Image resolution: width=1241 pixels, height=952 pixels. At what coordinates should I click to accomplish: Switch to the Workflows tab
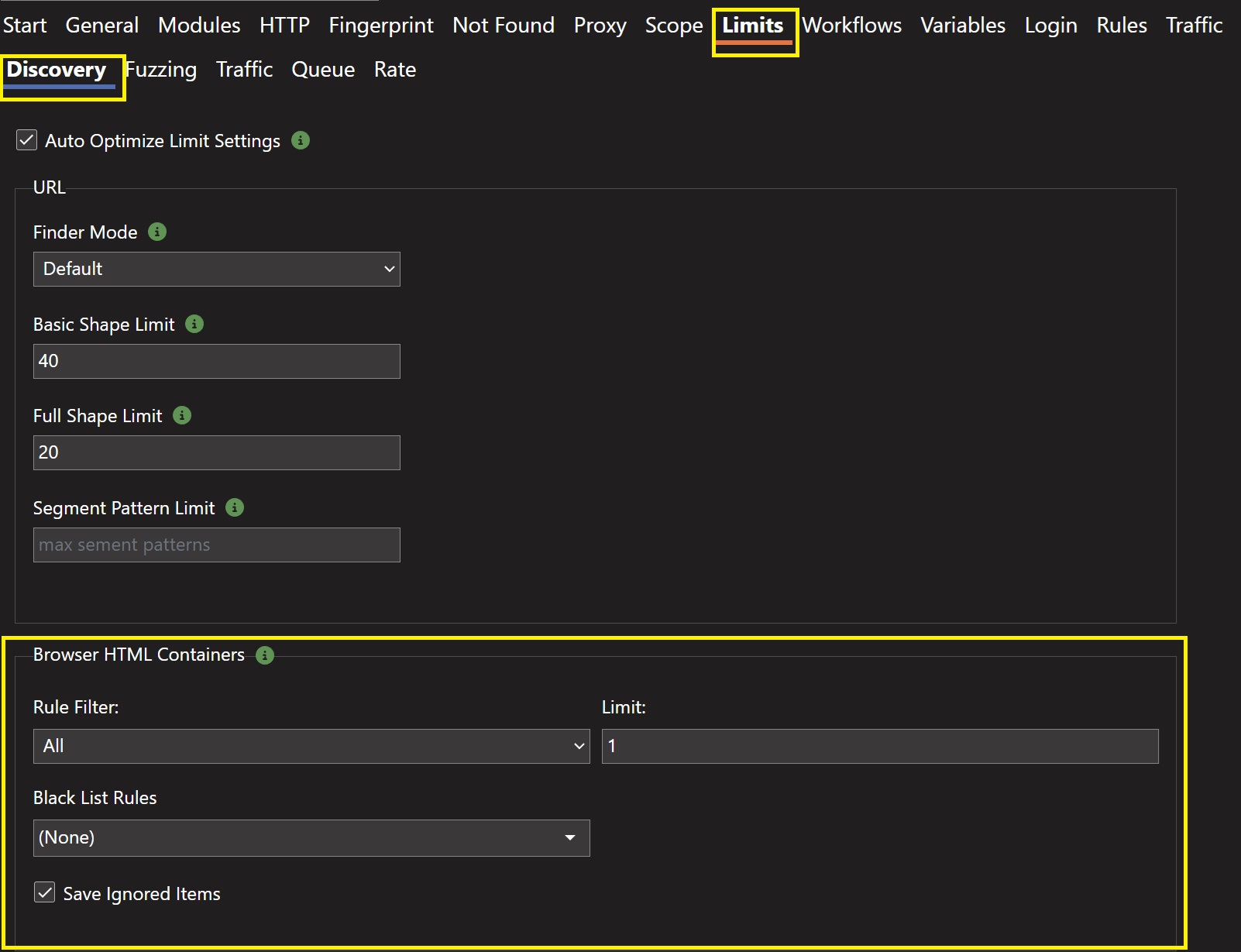[x=851, y=26]
